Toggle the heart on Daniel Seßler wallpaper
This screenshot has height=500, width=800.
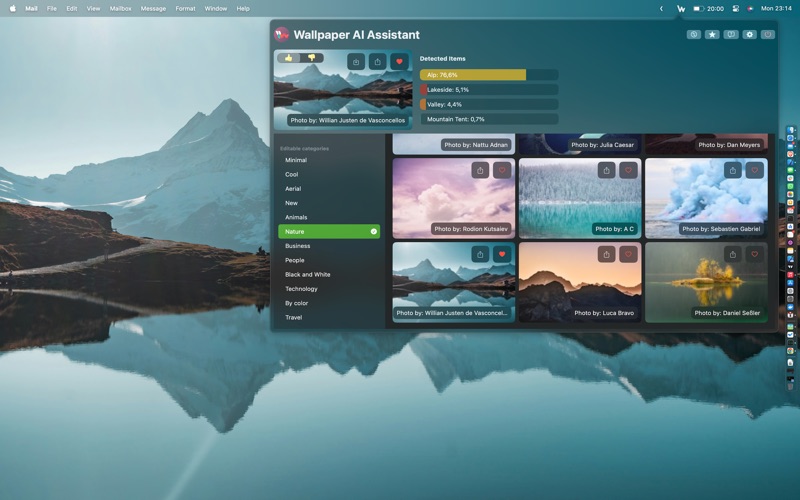[754, 254]
